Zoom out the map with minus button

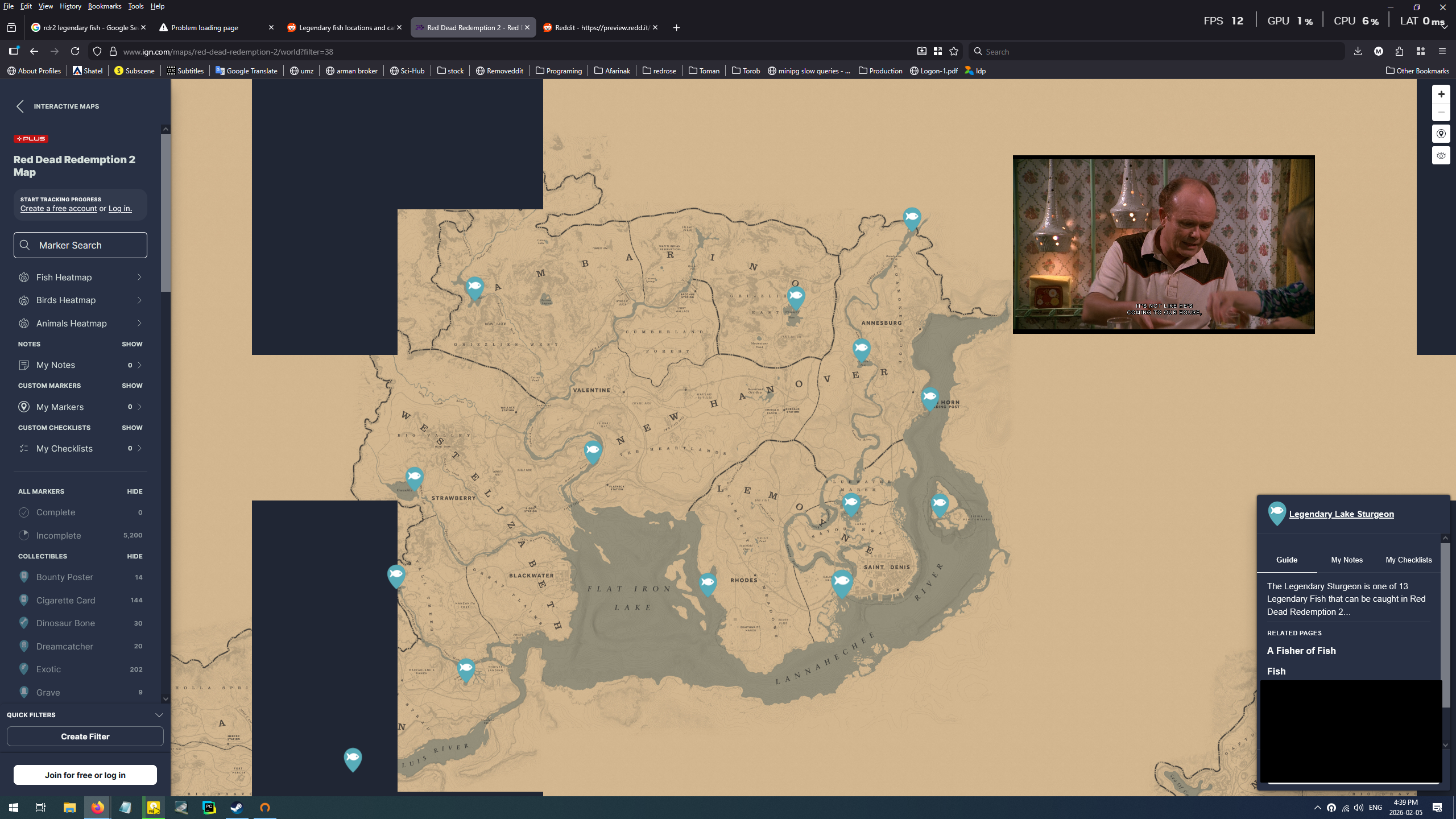pos(1441,113)
